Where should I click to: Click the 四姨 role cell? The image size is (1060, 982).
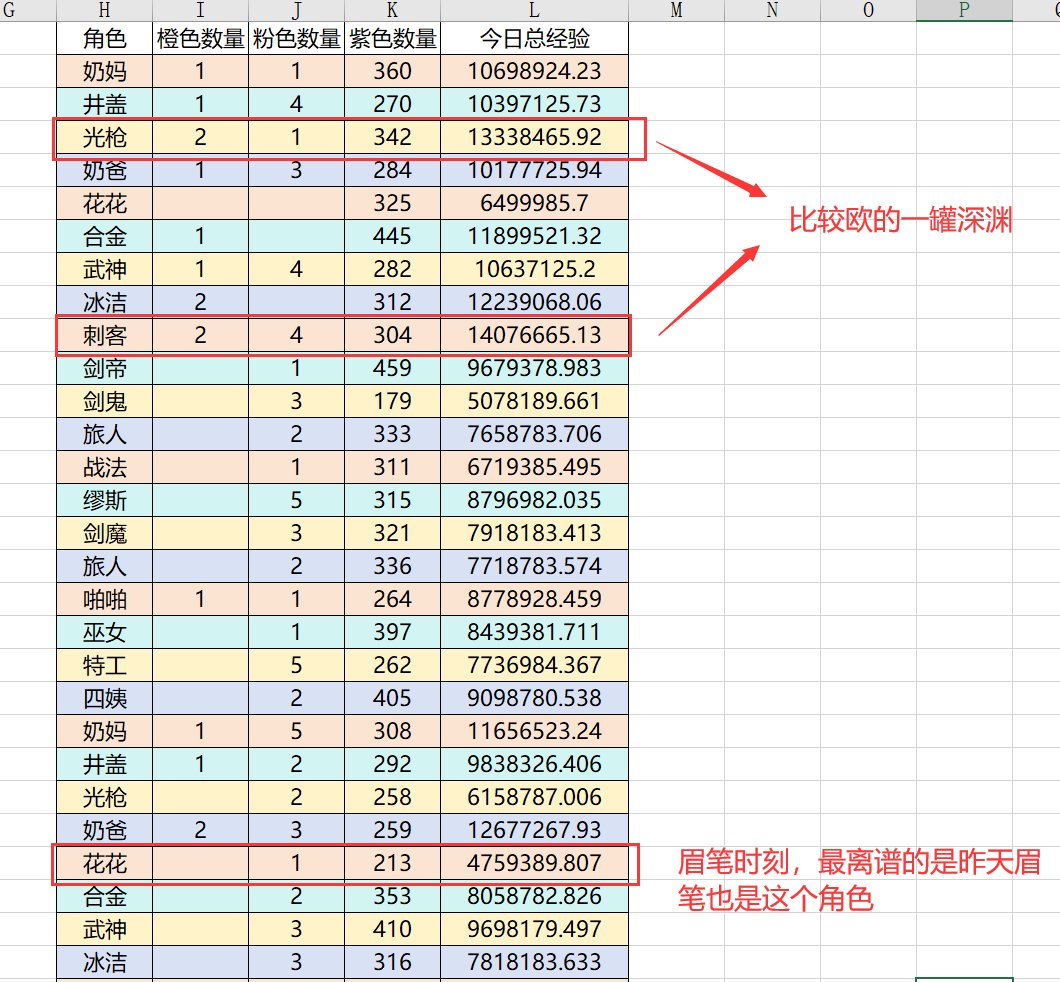point(104,699)
